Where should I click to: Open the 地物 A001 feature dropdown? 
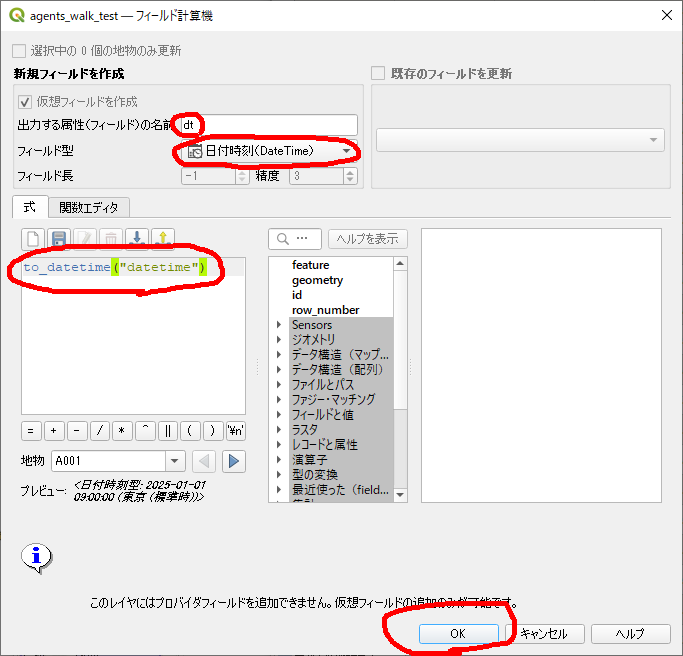pyautogui.click(x=118, y=461)
